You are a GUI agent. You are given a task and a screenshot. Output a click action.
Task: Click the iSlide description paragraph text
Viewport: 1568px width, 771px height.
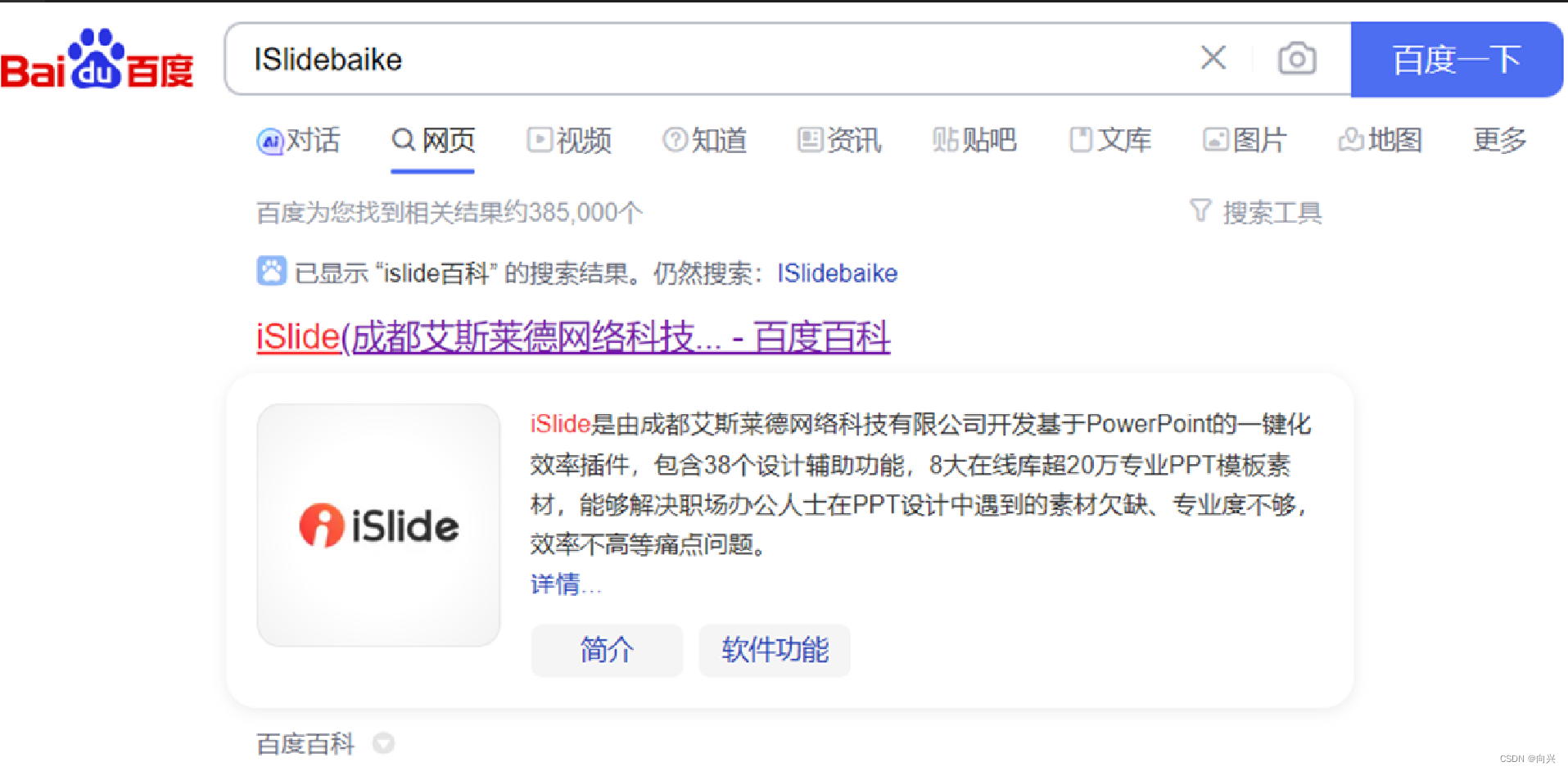[x=920, y=484]
